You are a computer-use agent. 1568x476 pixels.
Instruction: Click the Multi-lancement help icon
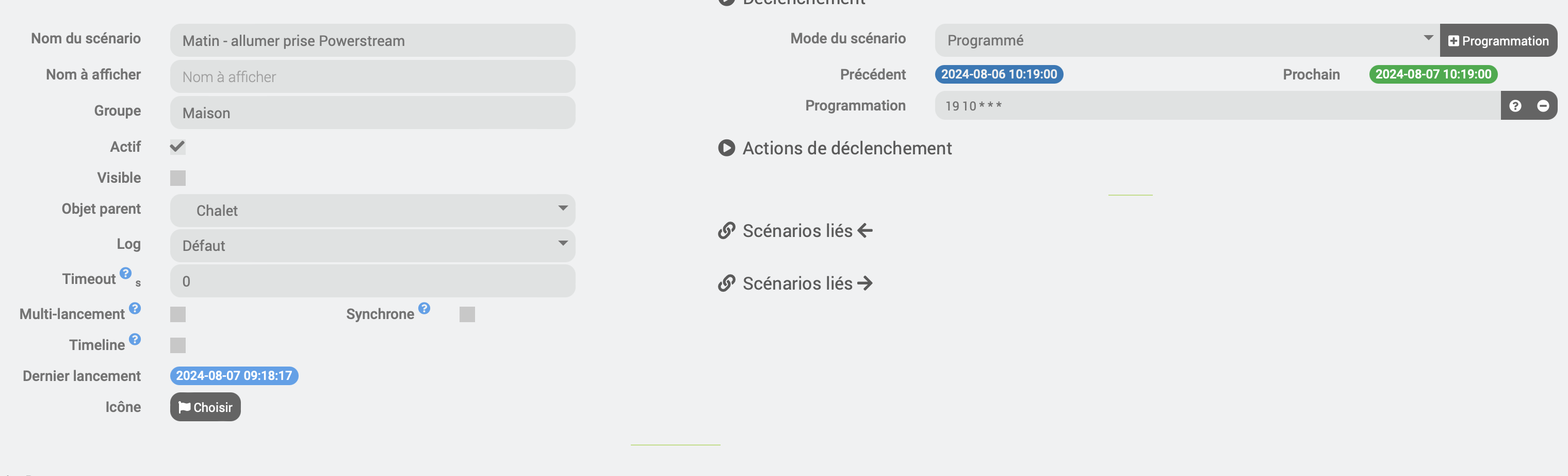pos(135,308)
